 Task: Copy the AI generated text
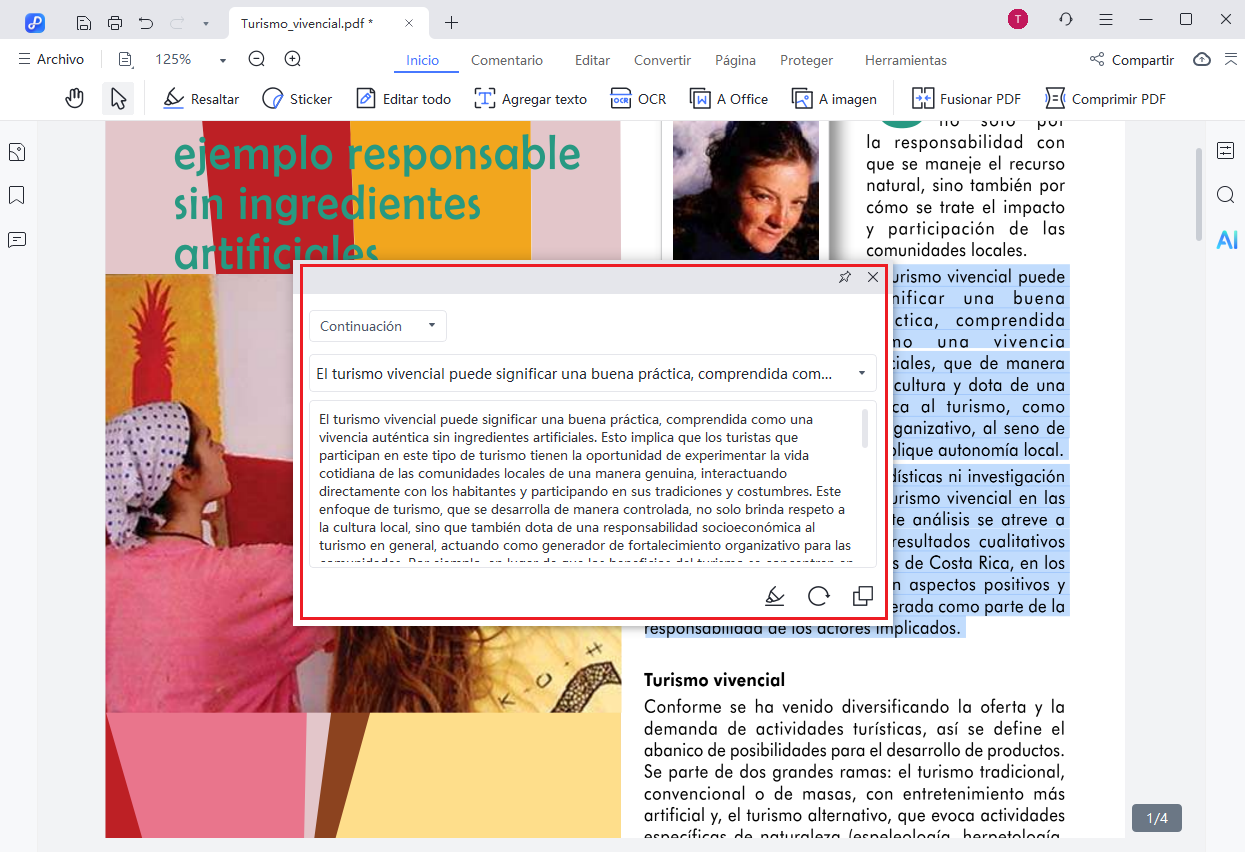[x=862, y=596]
